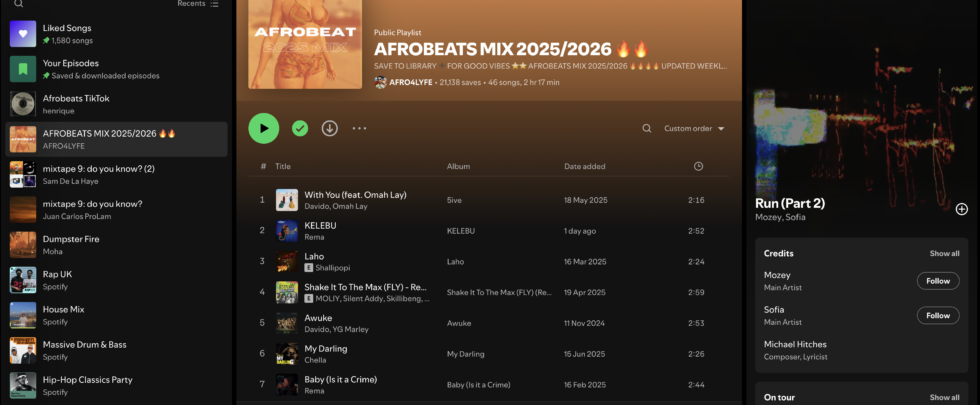
Task: Click the Awuke track cover thumbnail
Action: (x=287, y=323)
